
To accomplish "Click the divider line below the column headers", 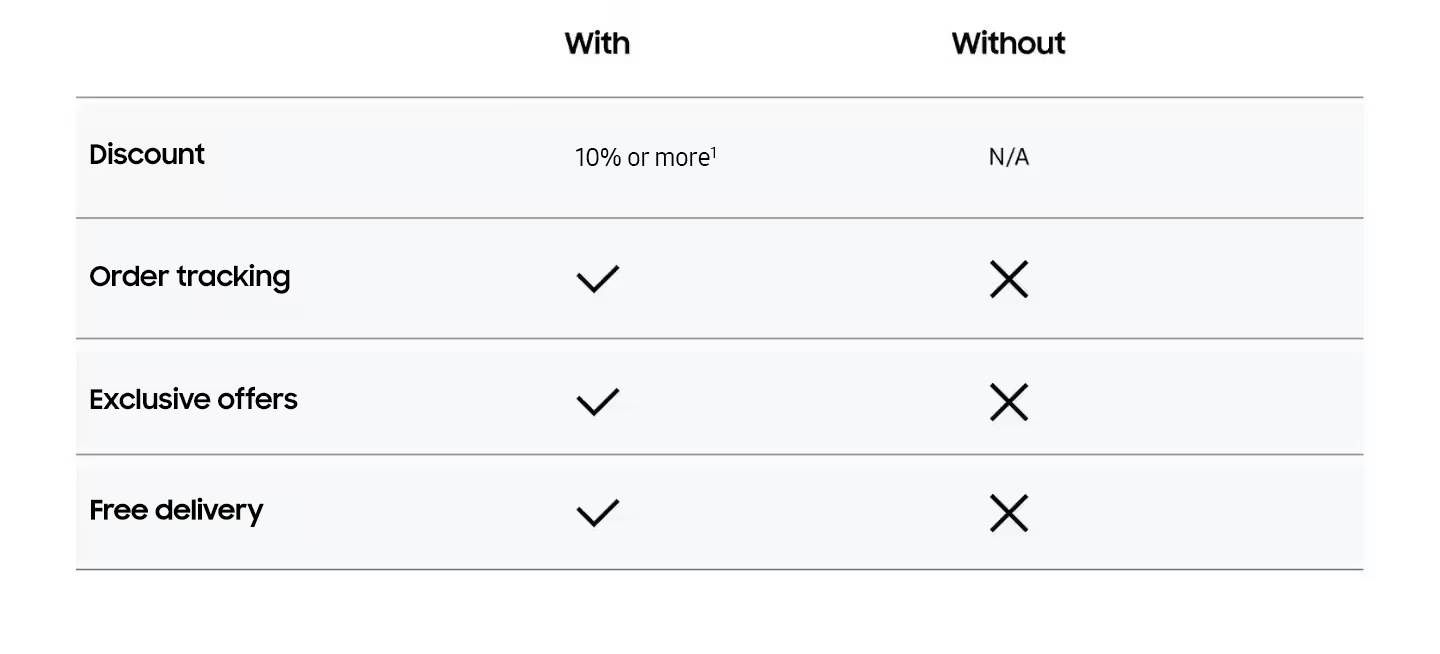I will point(719,98).
